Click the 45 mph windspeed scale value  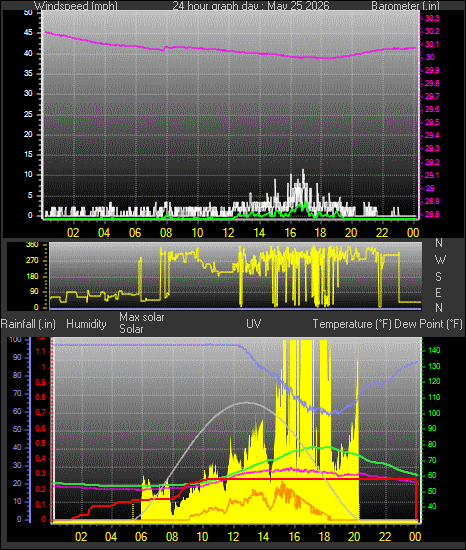coord(28,33)
